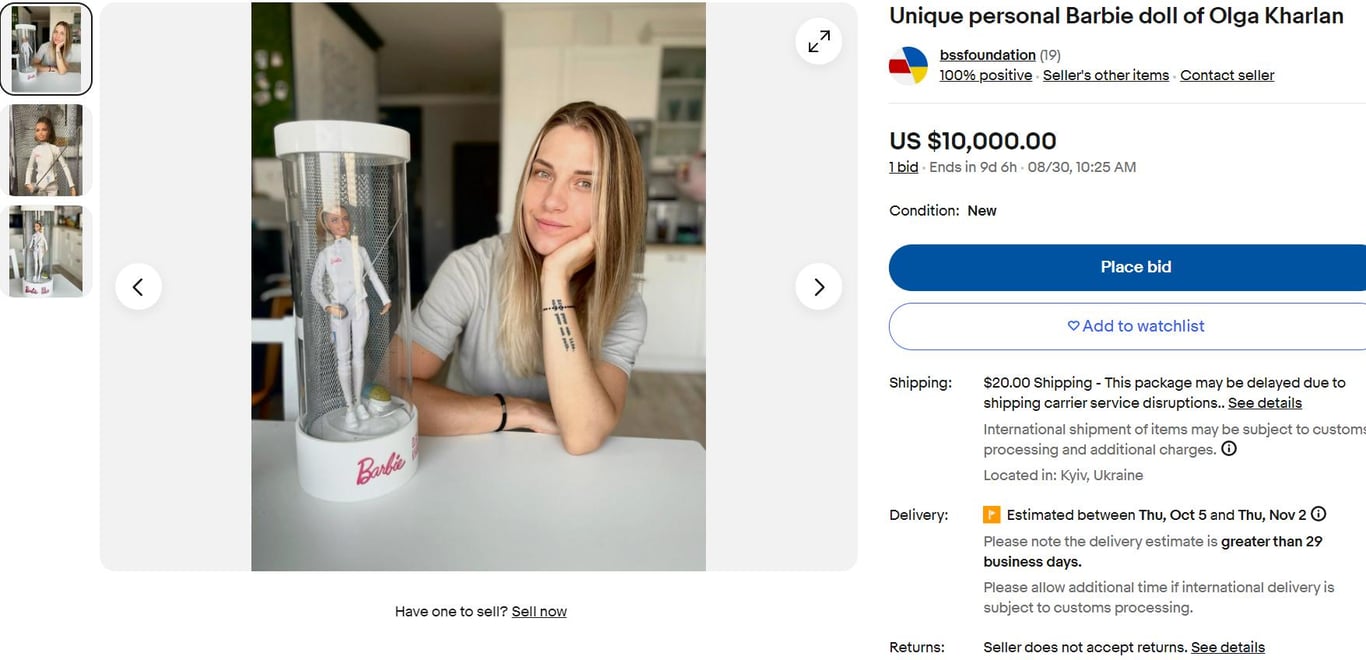View bid history via 1 bid link

[903, 167]
